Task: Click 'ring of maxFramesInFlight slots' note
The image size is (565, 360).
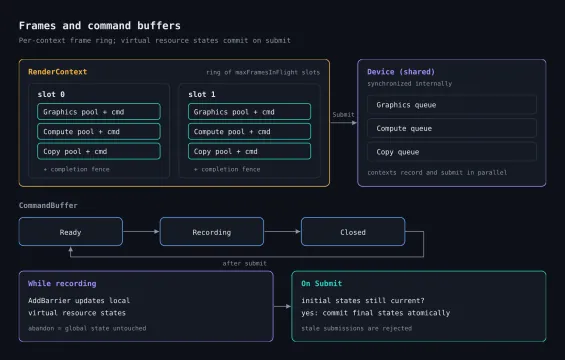Action: point(263,72)
